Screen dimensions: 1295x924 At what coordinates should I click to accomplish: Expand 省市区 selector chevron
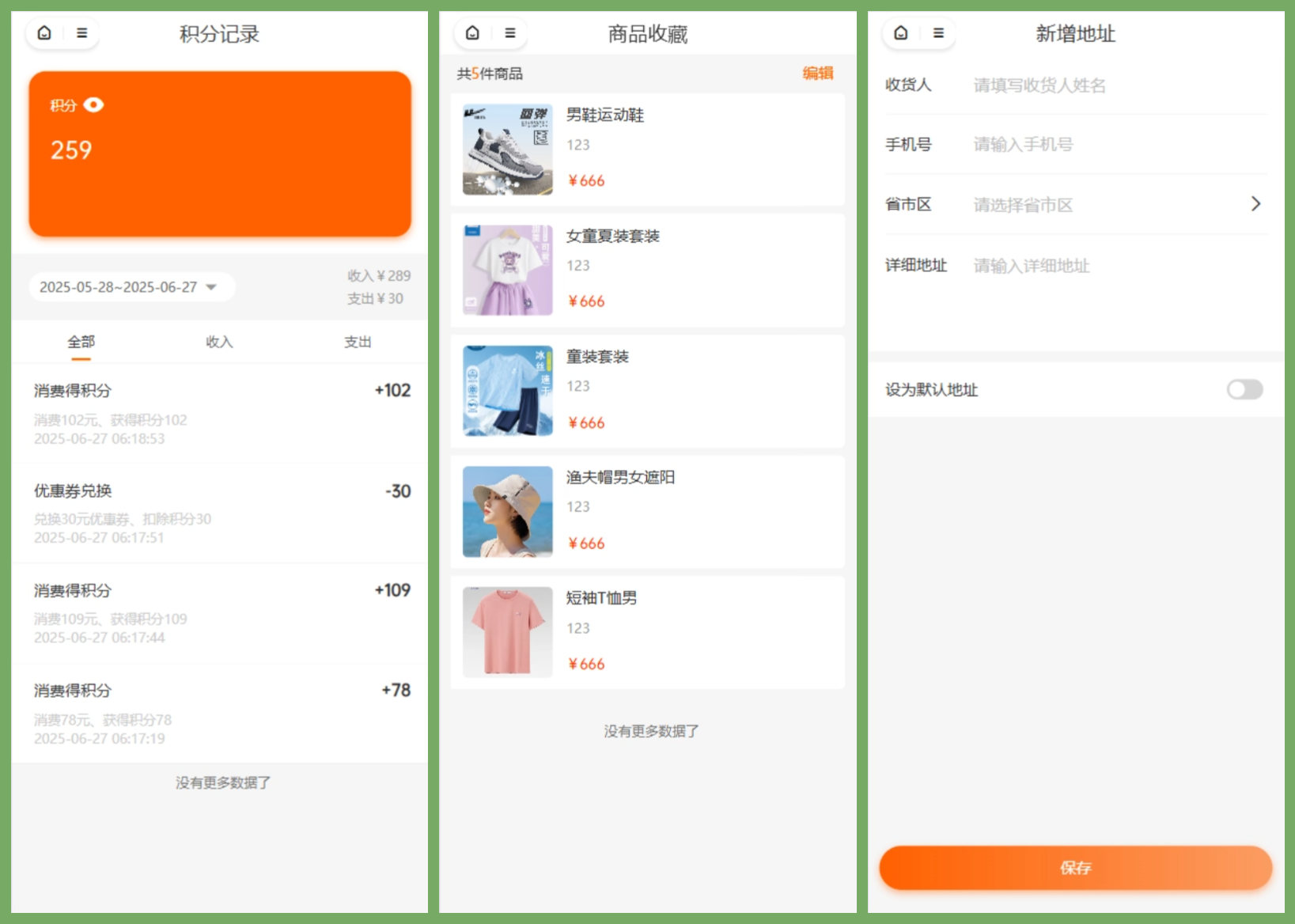(1255, 204)
